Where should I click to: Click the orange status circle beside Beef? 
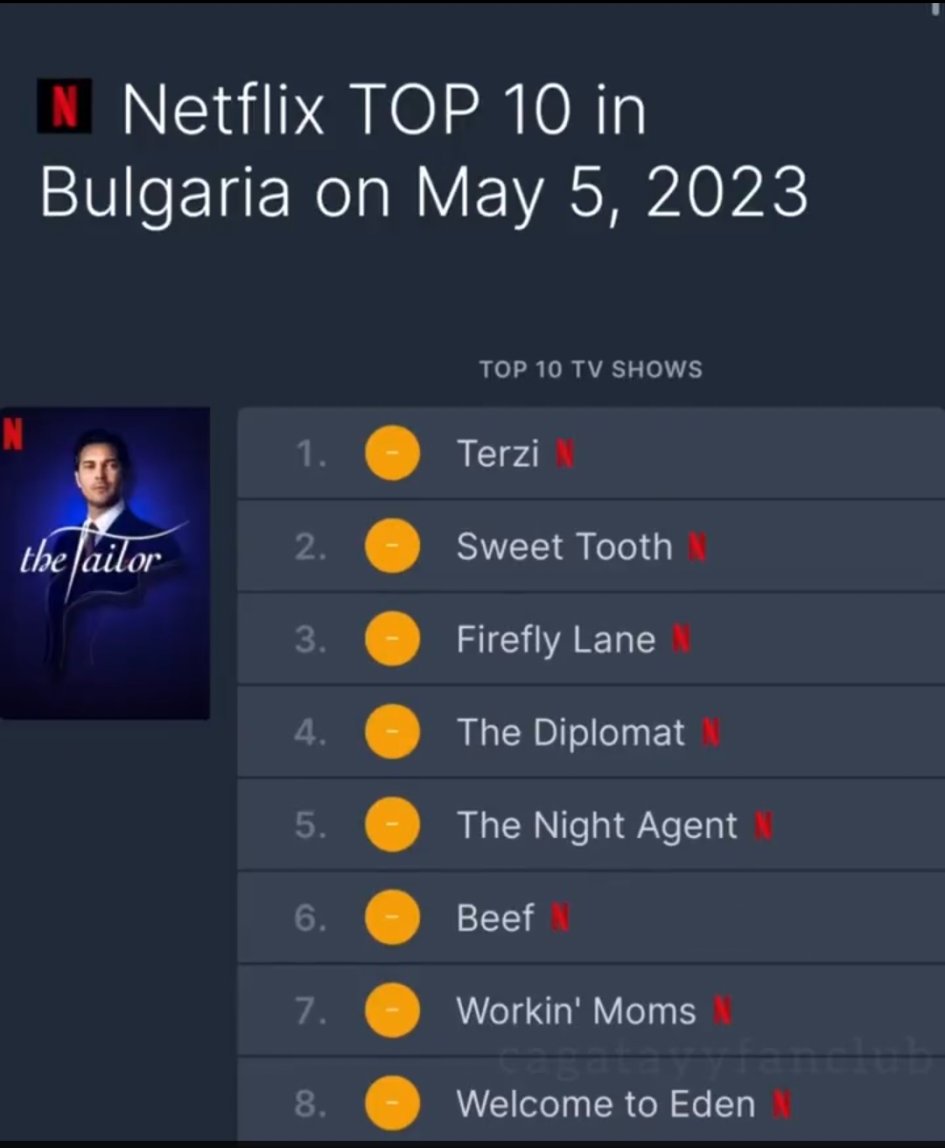[x=391, y=918]
